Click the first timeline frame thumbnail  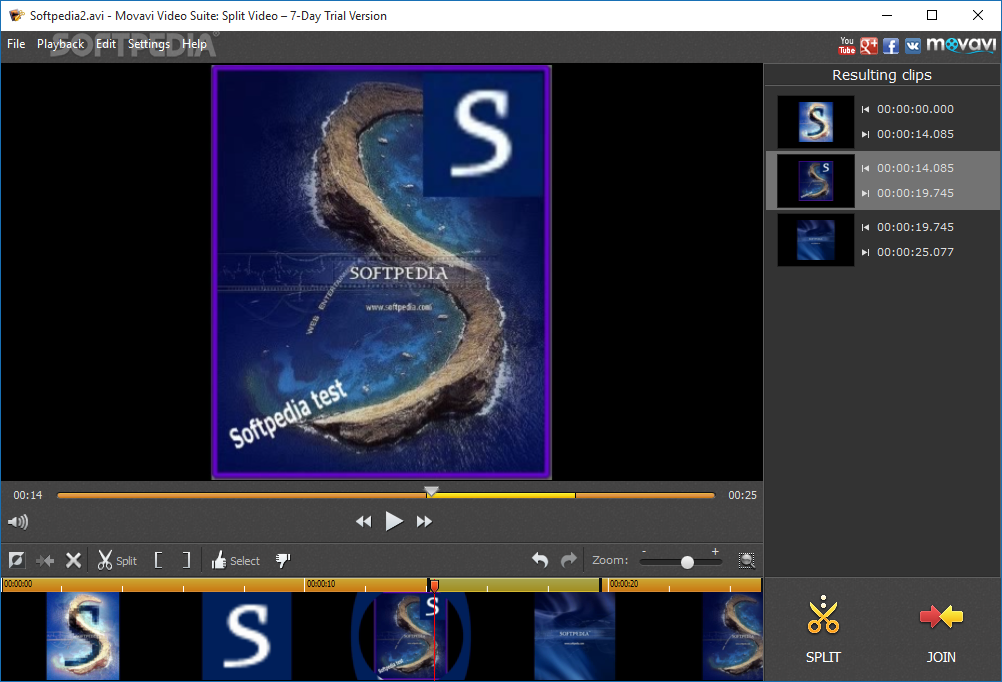coord(83,635)
